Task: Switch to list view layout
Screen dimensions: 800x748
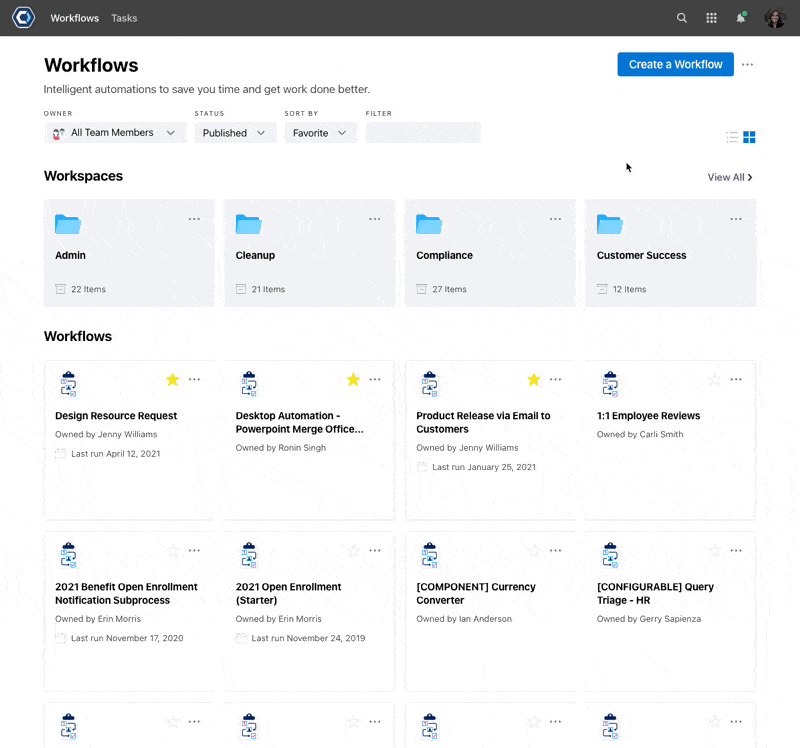Action: pyautogui.click(x=732, y=137)
